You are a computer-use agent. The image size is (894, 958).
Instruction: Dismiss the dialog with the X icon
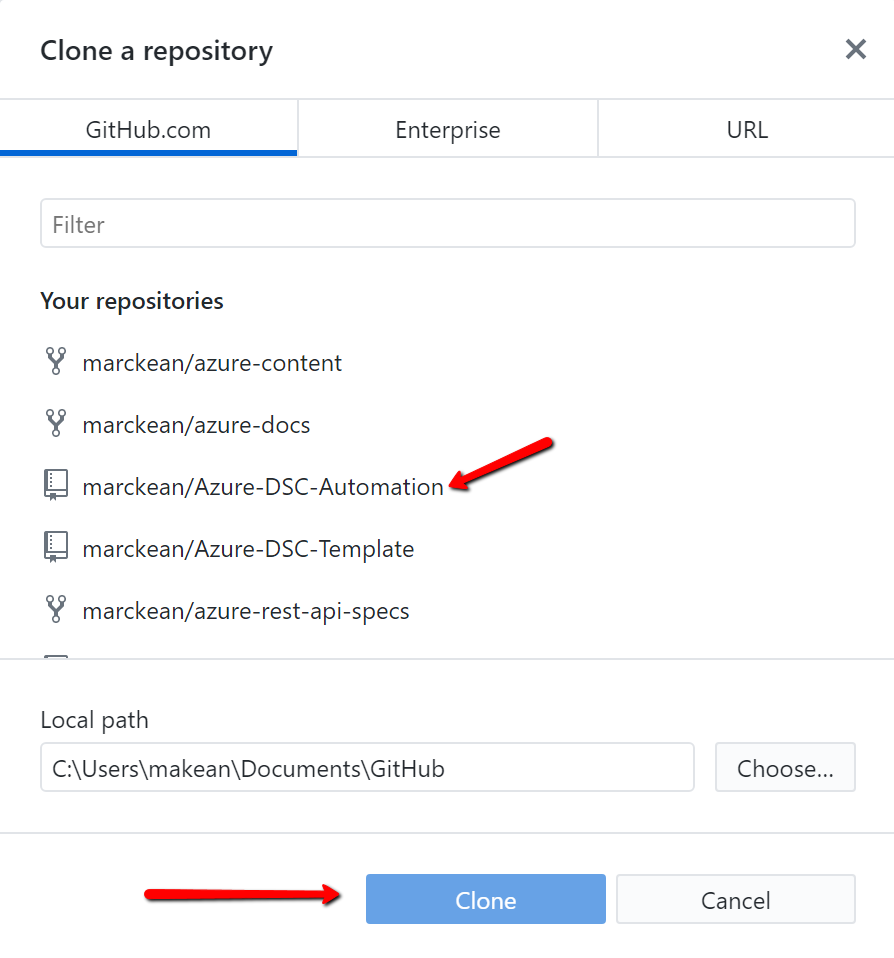(855, 49)
